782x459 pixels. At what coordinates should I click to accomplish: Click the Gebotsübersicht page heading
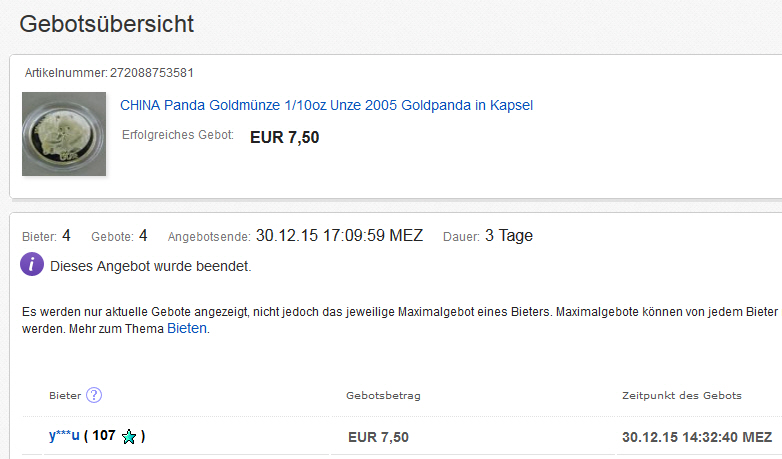(107, 23)
